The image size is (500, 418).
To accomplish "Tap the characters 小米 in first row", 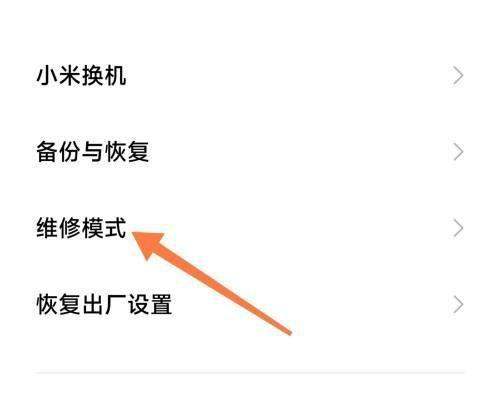I will 59,76.
